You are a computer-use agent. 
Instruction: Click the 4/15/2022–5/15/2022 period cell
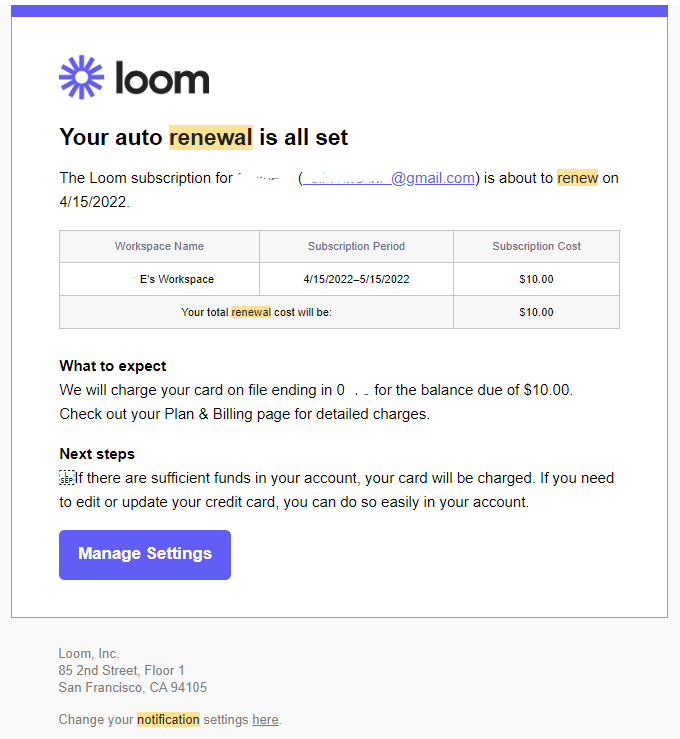click(356, 279)
